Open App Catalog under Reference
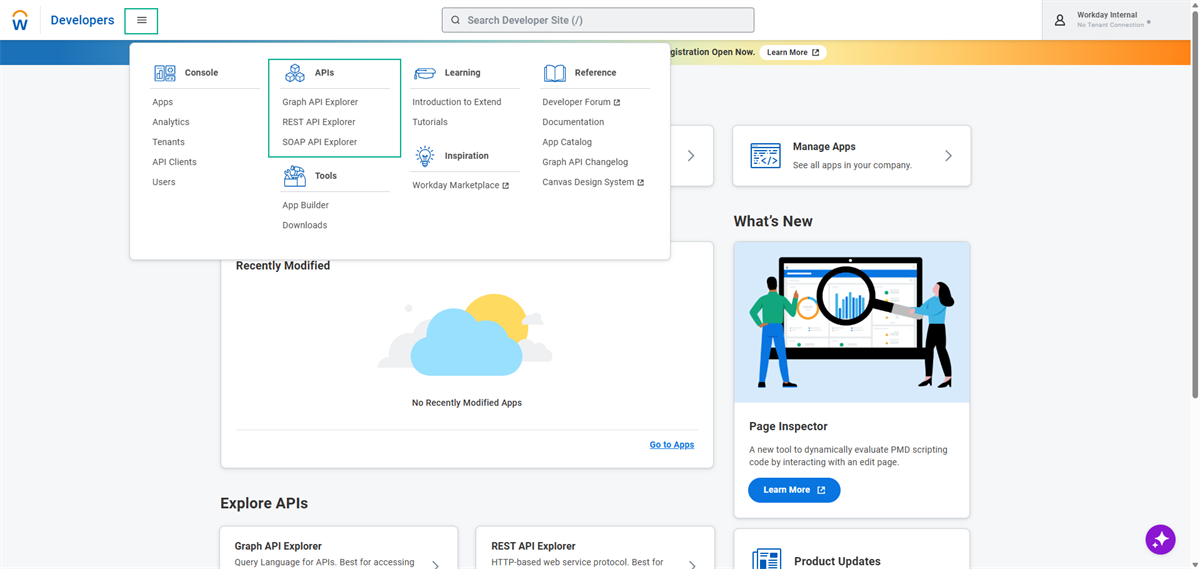Viewport: 1200px width, 569px height. point(567,142)
